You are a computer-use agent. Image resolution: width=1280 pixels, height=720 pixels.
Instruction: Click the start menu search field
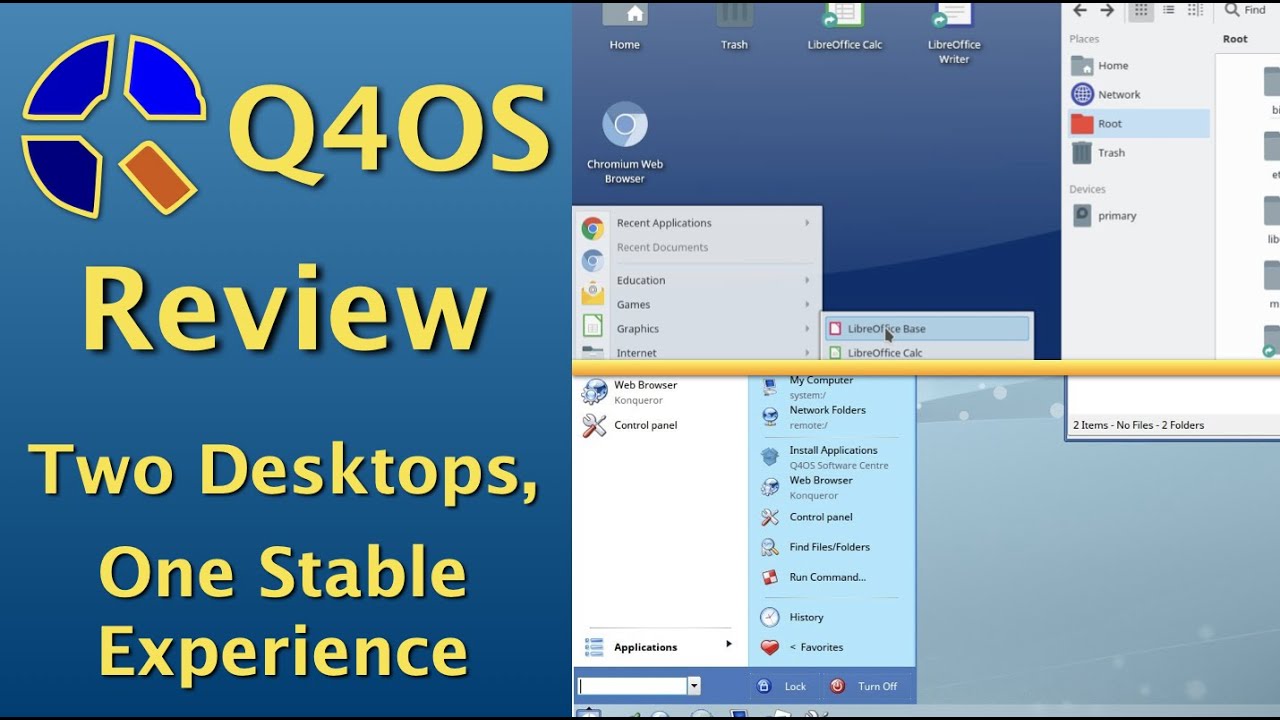[x=632, y=686]
